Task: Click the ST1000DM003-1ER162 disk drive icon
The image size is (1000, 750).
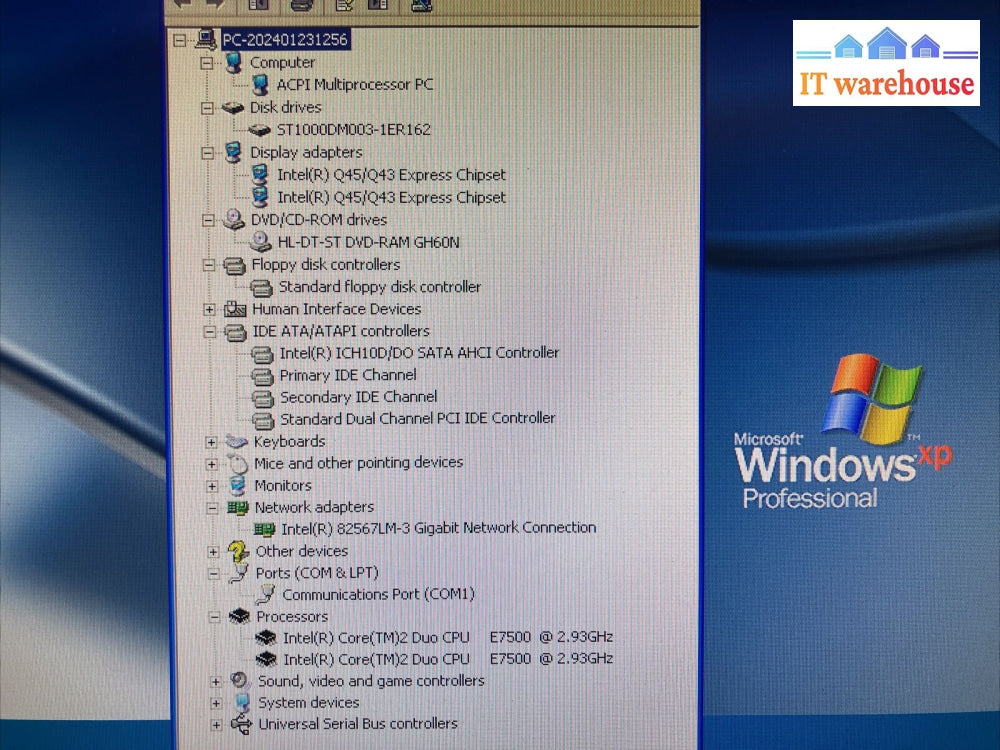Action: point(259,130)
